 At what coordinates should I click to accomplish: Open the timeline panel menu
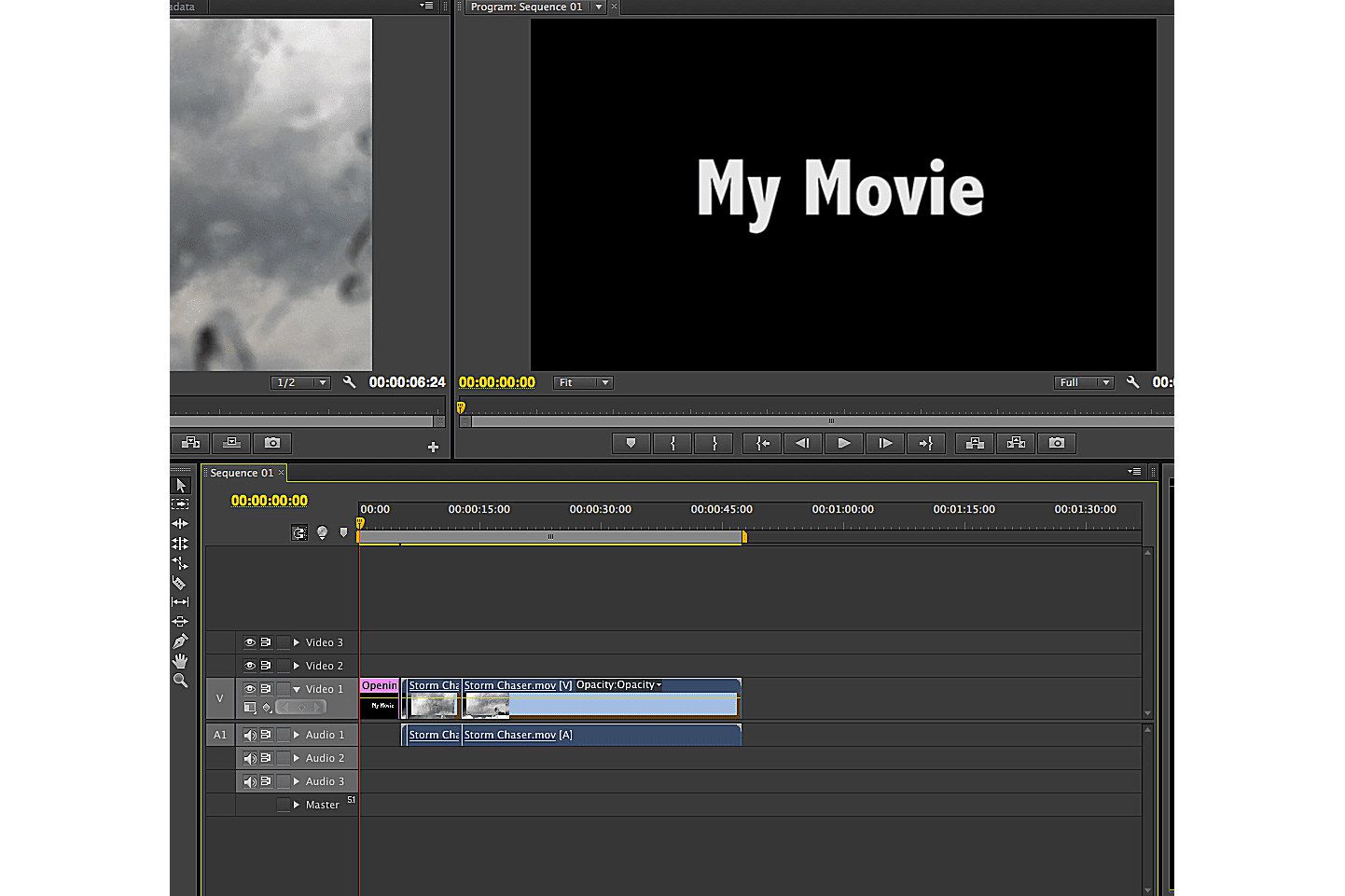pyautogui.click(x=1135, y=472)
